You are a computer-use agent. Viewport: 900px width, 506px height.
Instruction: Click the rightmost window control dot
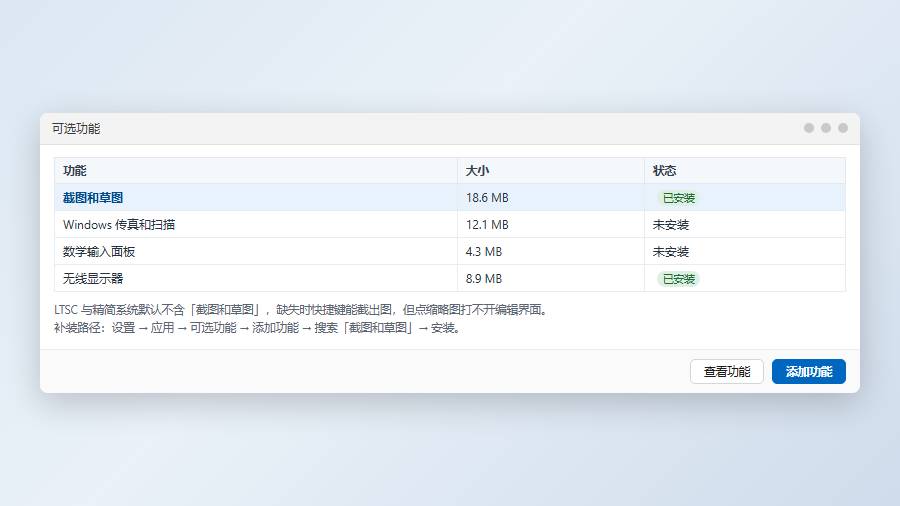coord(843,128)
